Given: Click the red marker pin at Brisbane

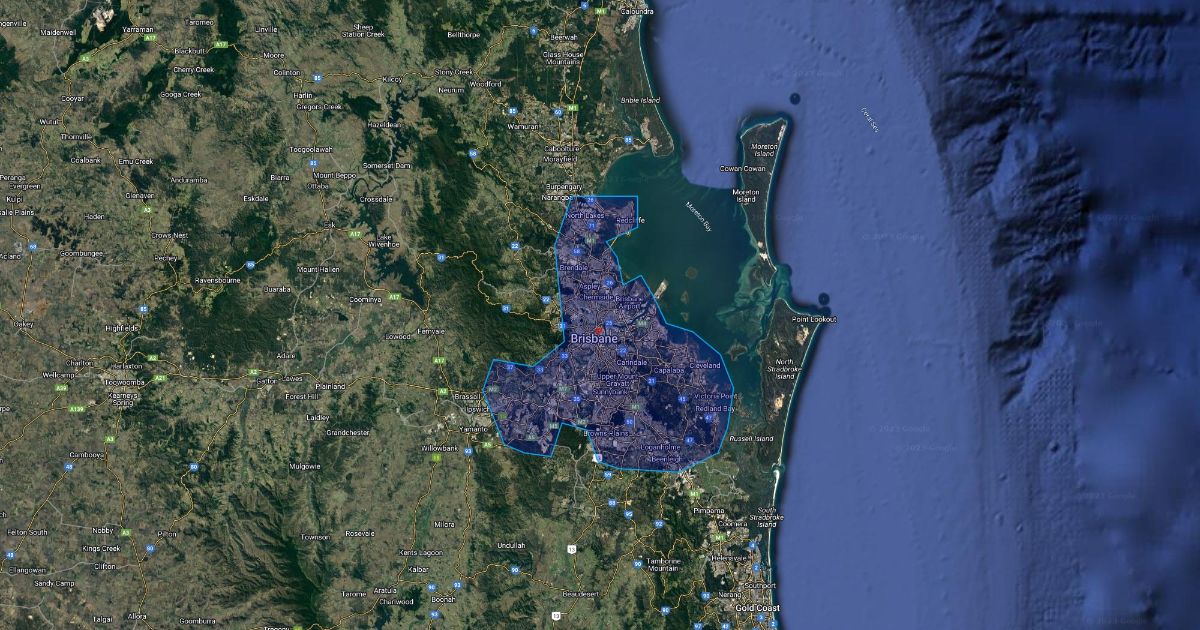Looking at the screenshot, I should pyautogui.click(x=599, y=329).
